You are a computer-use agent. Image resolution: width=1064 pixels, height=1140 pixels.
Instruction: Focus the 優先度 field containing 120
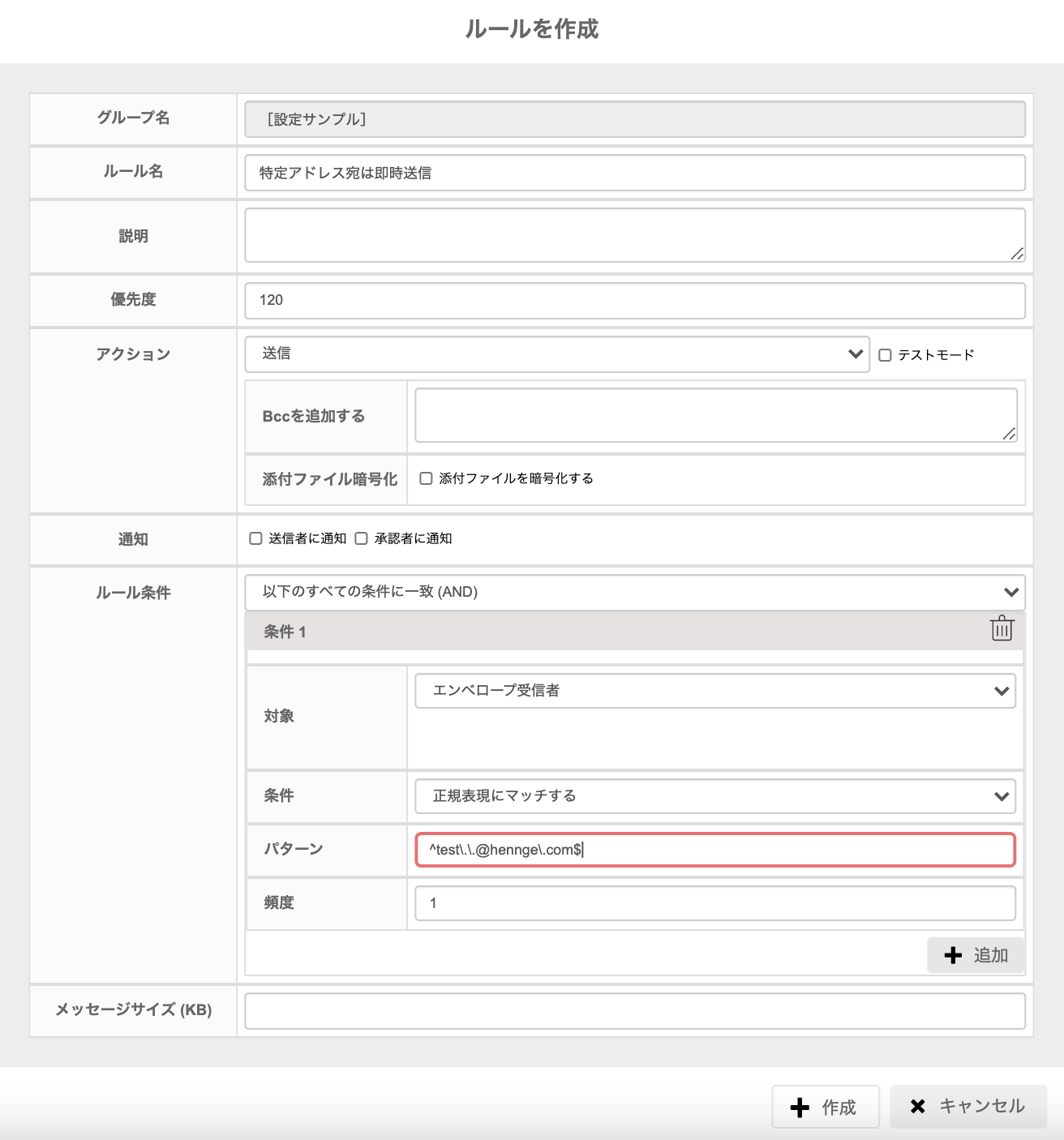[635, 300]
